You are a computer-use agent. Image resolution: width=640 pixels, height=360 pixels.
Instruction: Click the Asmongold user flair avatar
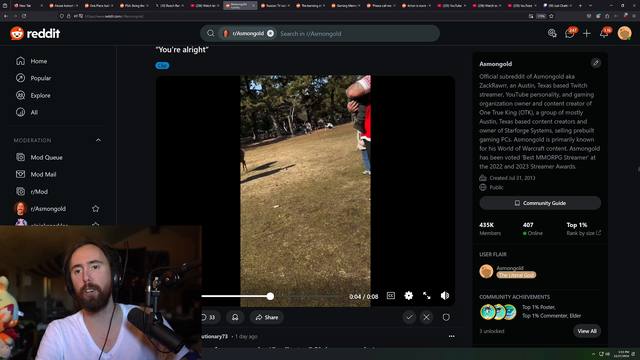pyautogui.click(x=486, y=271)
